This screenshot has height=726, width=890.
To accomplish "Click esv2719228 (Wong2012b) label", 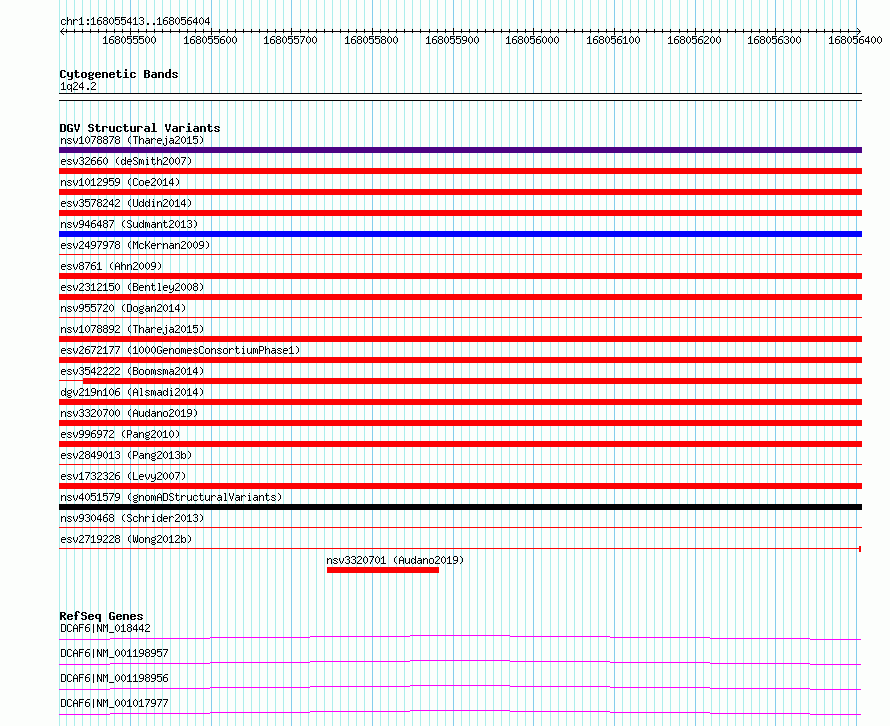I will point(126,539).
